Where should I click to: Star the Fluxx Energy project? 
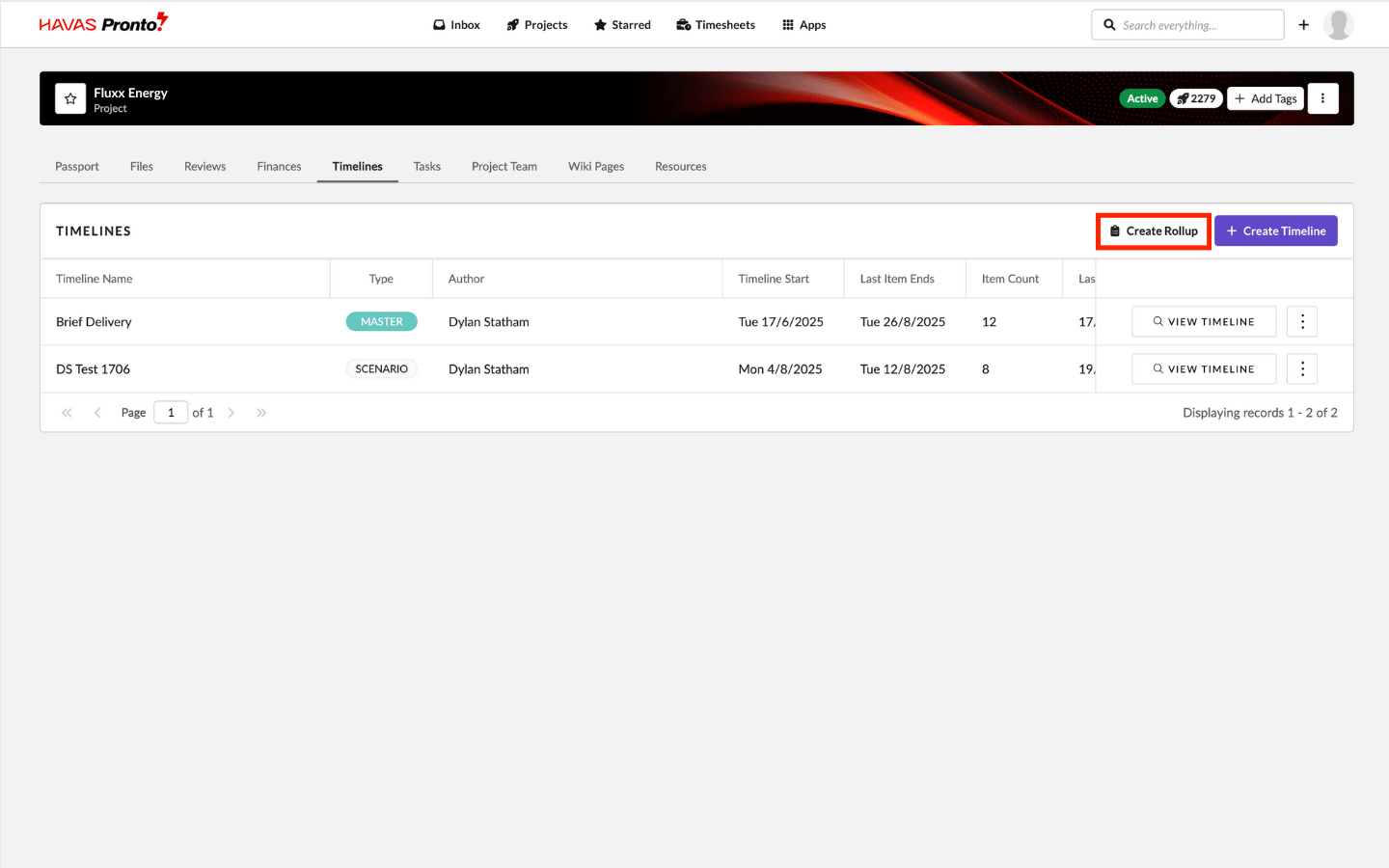click(70, 98)
